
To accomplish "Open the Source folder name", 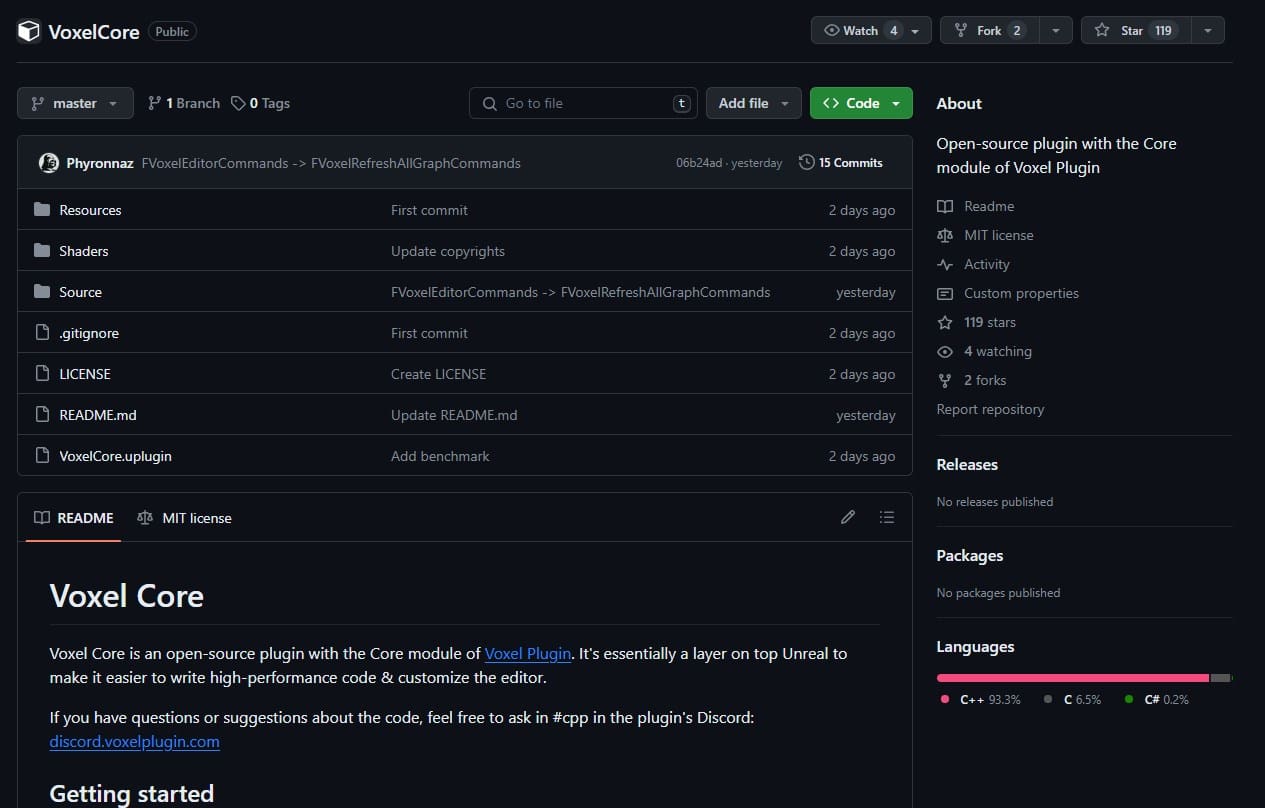I will (80, 292).
